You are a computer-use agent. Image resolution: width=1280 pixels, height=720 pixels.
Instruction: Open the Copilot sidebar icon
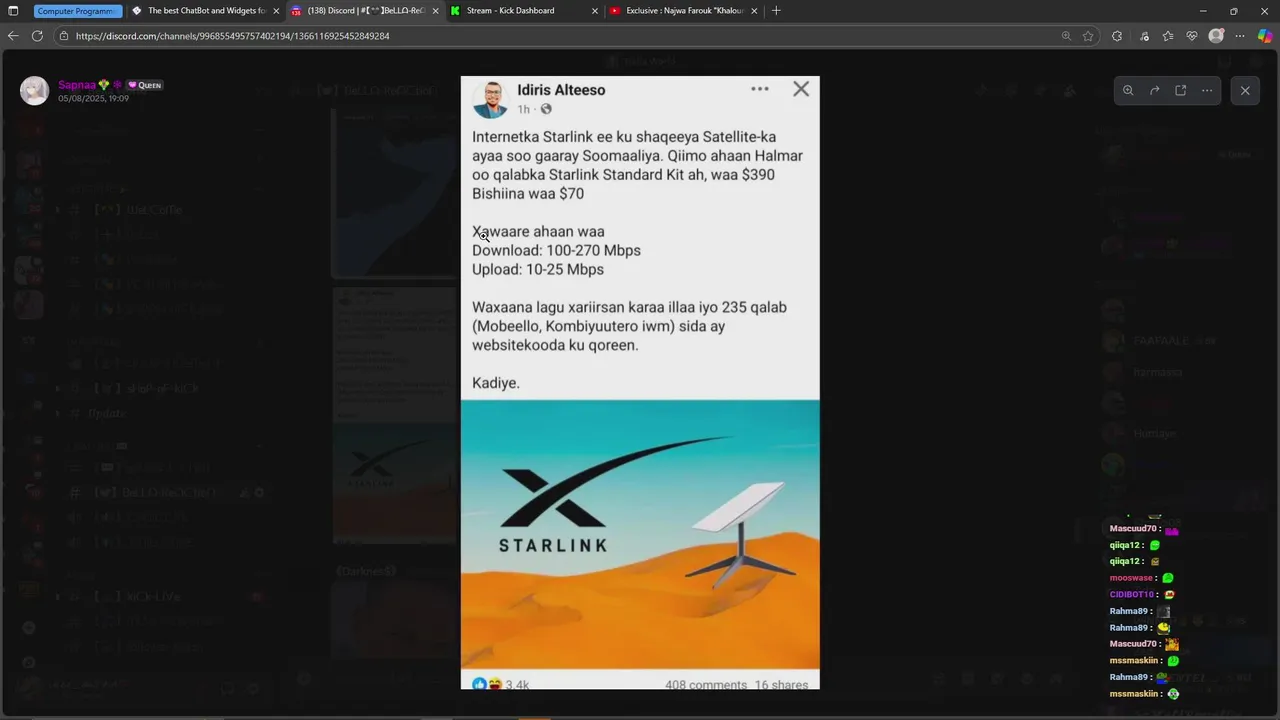(x=1265, y=36)
